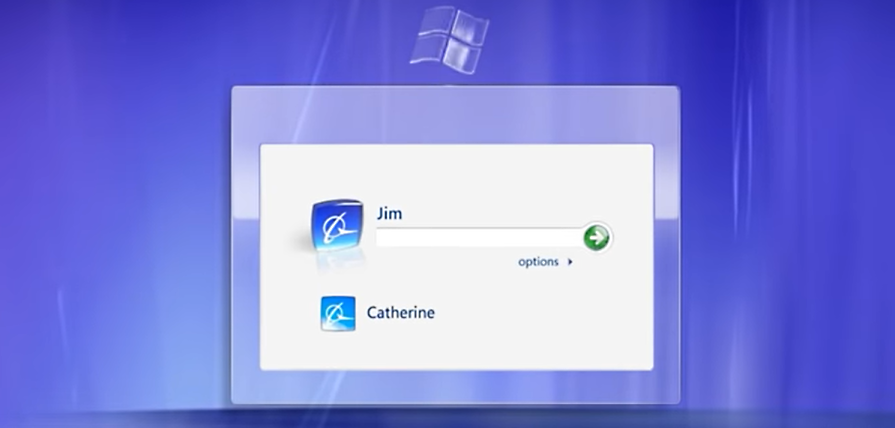Expand the arrow next to options
Screen dimensions: 895x428
(x=570, y=263)
